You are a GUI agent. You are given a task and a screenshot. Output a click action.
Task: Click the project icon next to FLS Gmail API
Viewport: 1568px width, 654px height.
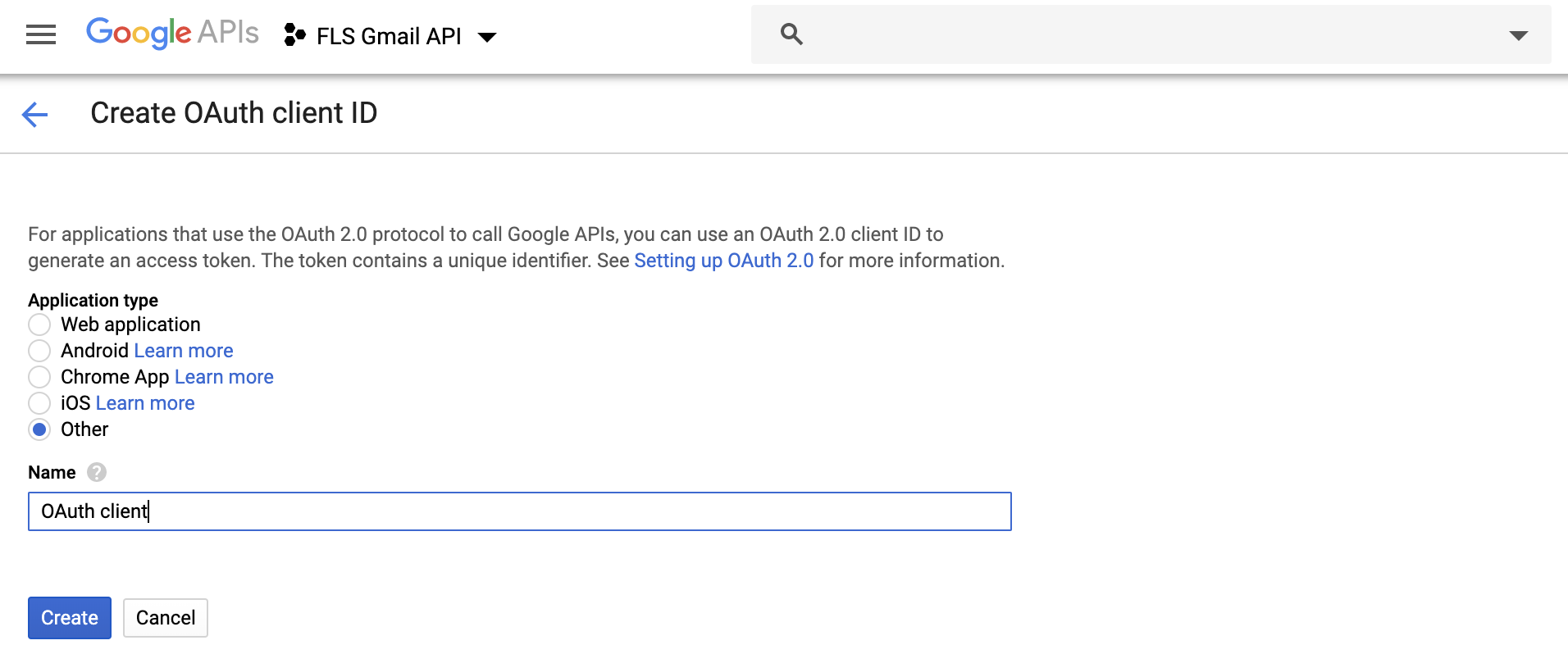[x=294, y=35]
